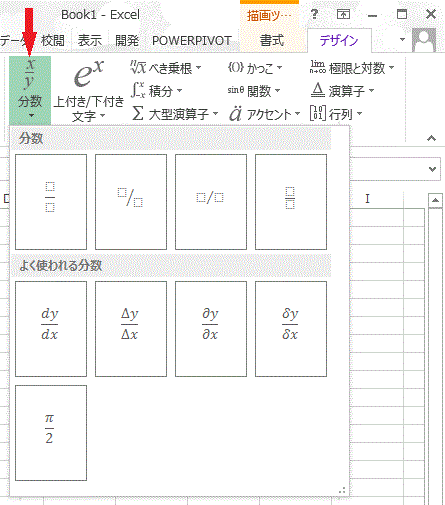445x505 pixels.
Task: Insert the small fraction template
Action: (x=291, y=202)
